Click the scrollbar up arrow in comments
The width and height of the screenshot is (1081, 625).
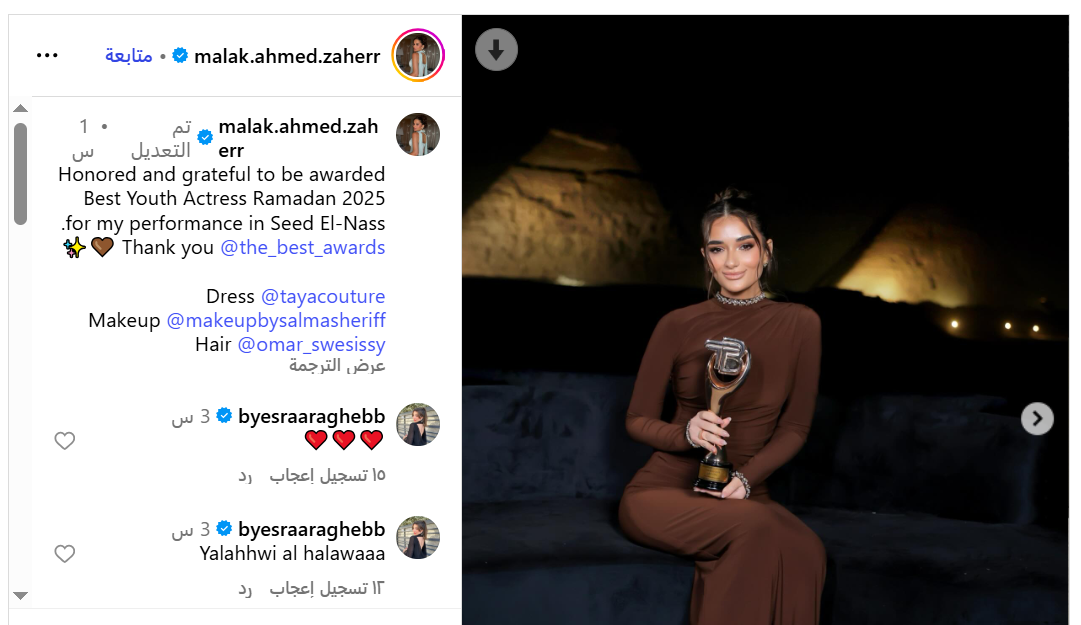[x=21, y=108]
